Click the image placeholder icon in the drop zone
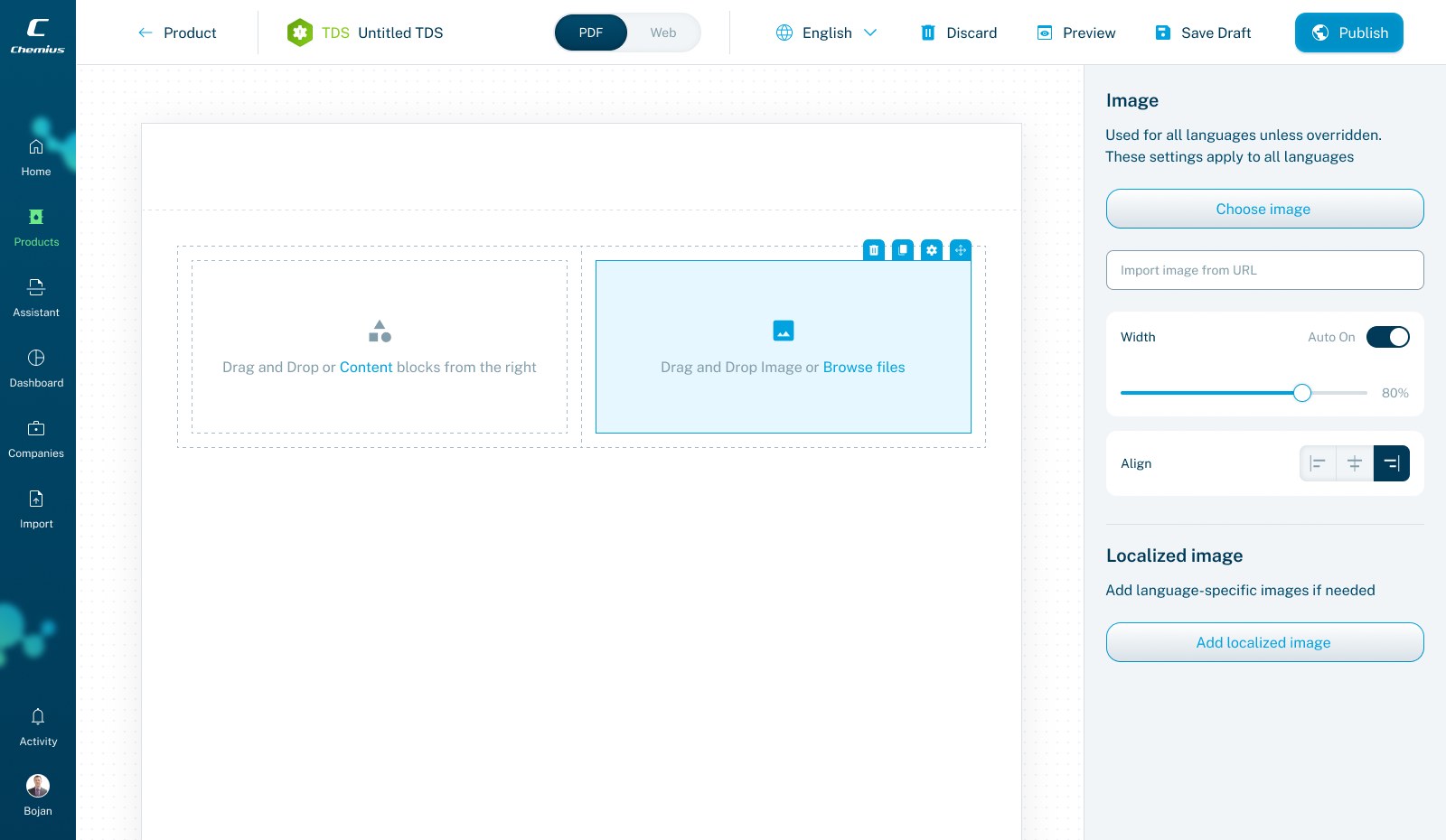Viewport: 1446px width, 840px height. point(784,331)
